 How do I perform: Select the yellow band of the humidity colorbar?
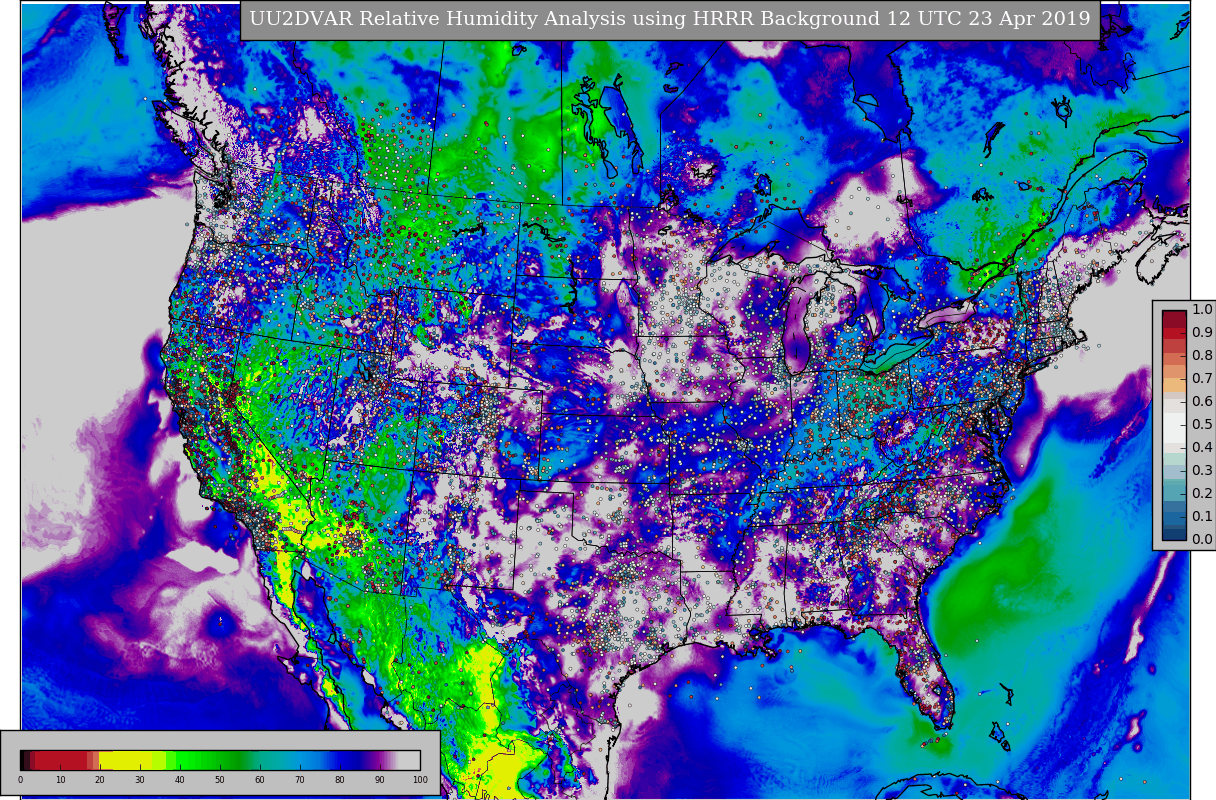coord(125,760)
